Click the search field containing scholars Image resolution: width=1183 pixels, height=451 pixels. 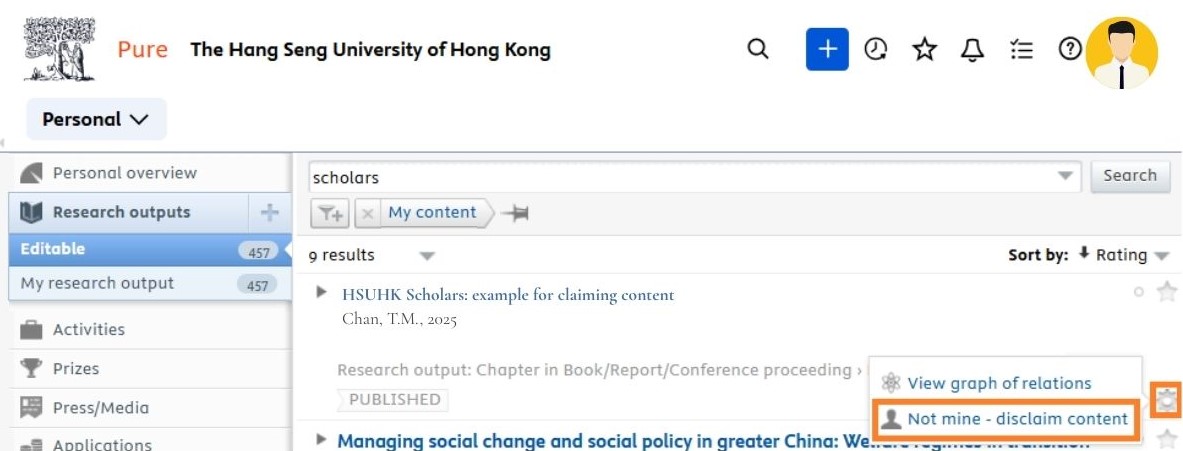click(x=680, y=177)
